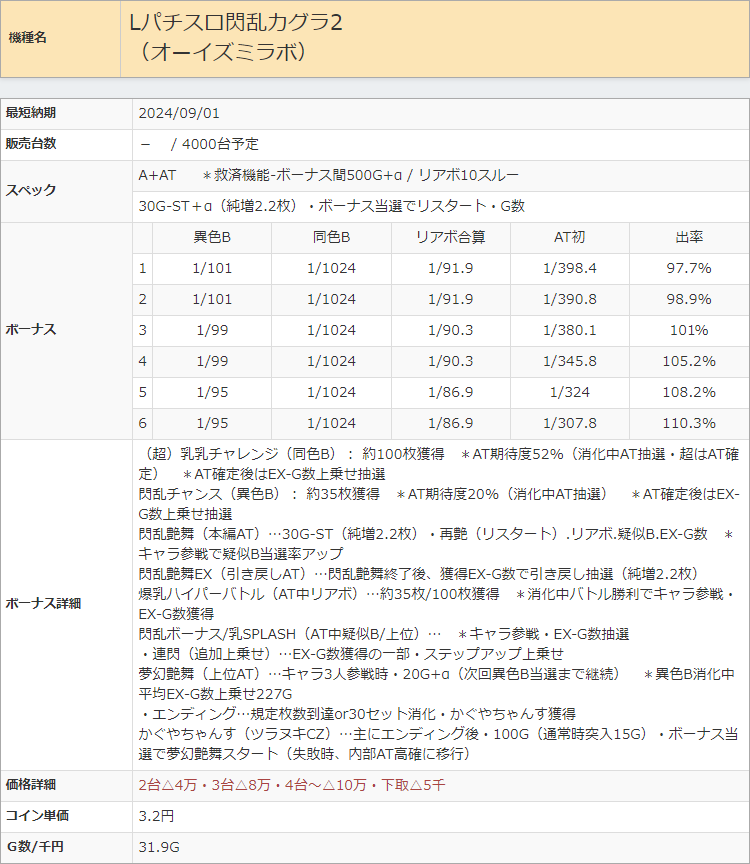Select spec line starting with A+AT
The image size is (750, 864).
(328, 175)
